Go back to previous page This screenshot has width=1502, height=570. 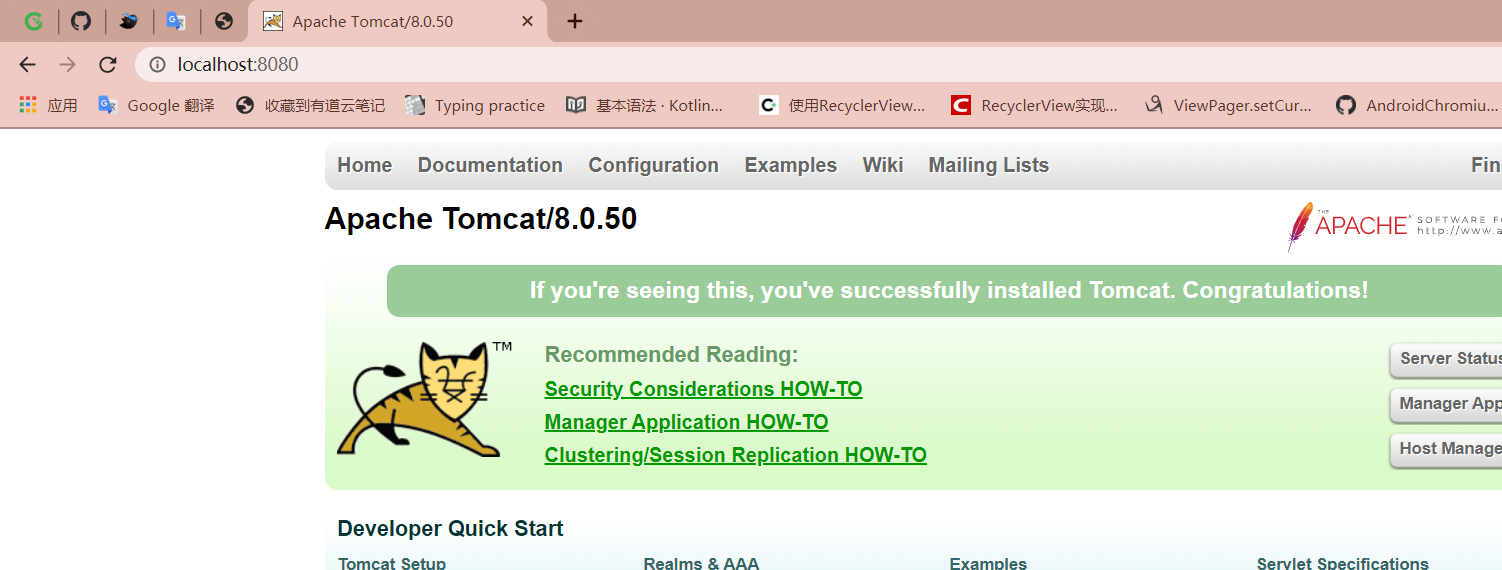tap(27, 64)
